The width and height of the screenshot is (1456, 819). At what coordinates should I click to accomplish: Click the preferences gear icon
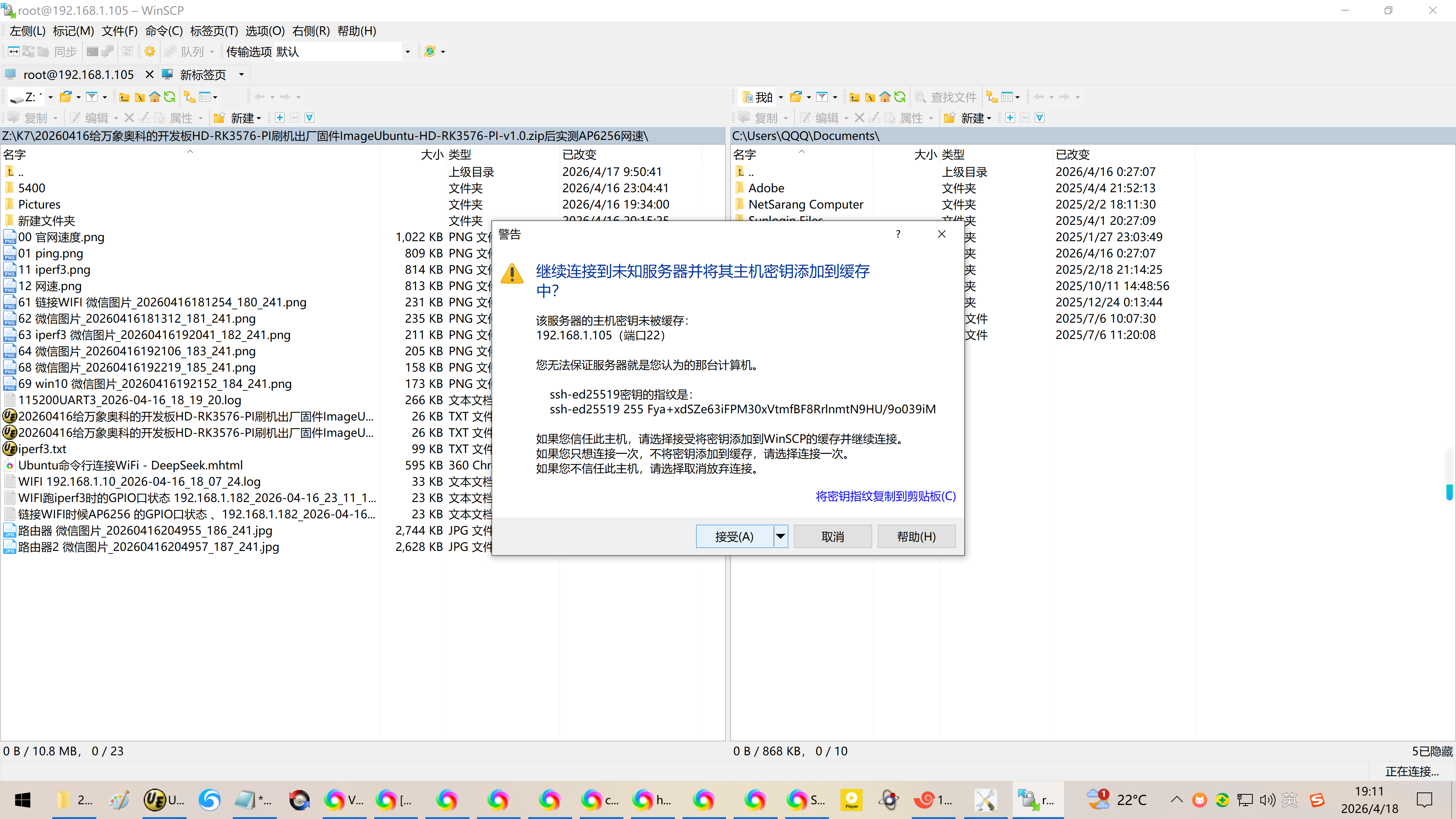pyautogui.click(x=149, y=52)
